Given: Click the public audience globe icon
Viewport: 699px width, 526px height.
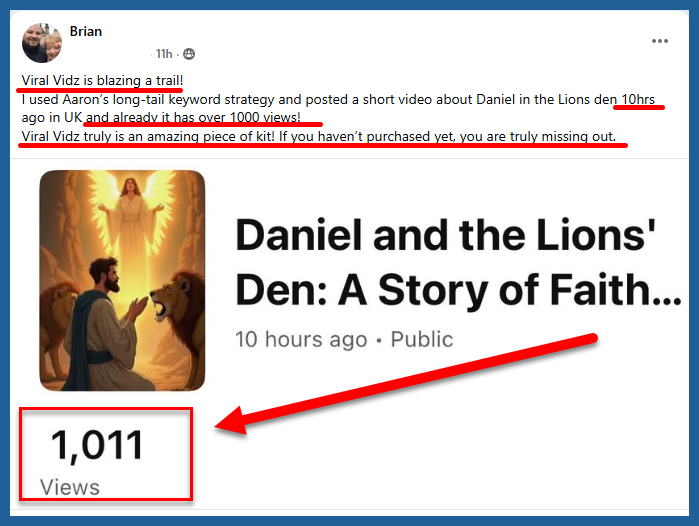Looking at the screenshot, I should tap(189, 54).
